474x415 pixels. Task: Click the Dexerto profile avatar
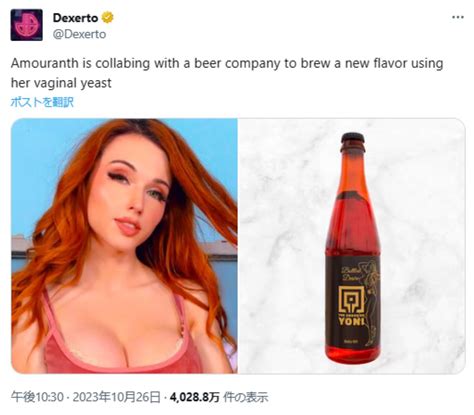27,25
